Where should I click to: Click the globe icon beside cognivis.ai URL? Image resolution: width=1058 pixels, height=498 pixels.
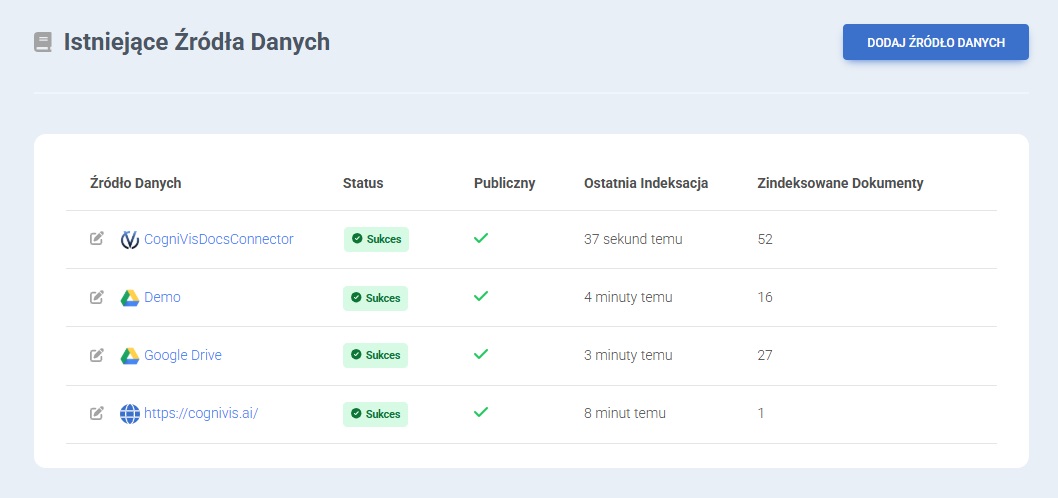[129, 413]
